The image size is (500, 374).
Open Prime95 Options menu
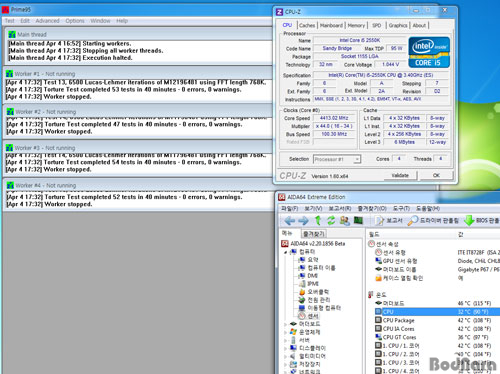point(75,21)
